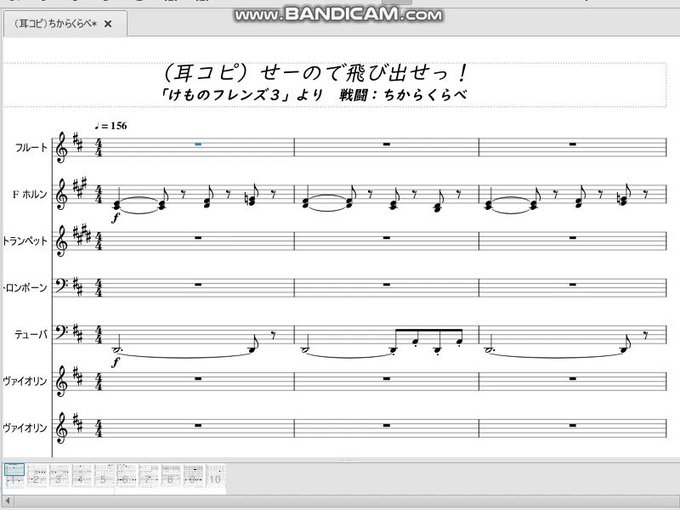680x510 pixels.
Task: Select the treble clef on the F horn staff
Action: pos(62,195)
